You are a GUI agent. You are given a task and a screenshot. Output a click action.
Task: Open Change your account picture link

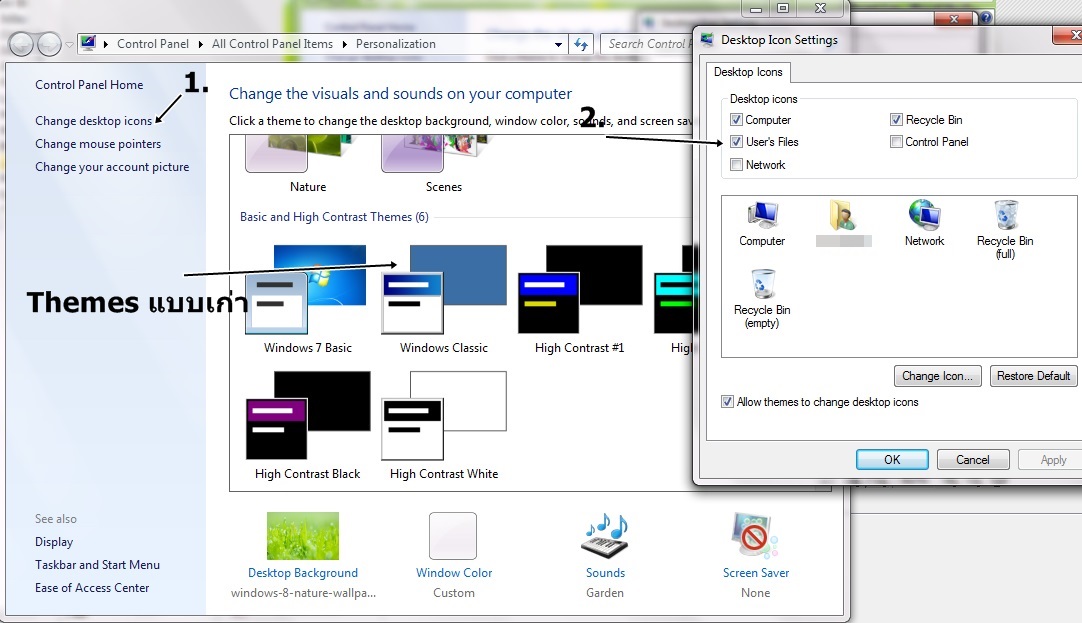tap(112, 167)
